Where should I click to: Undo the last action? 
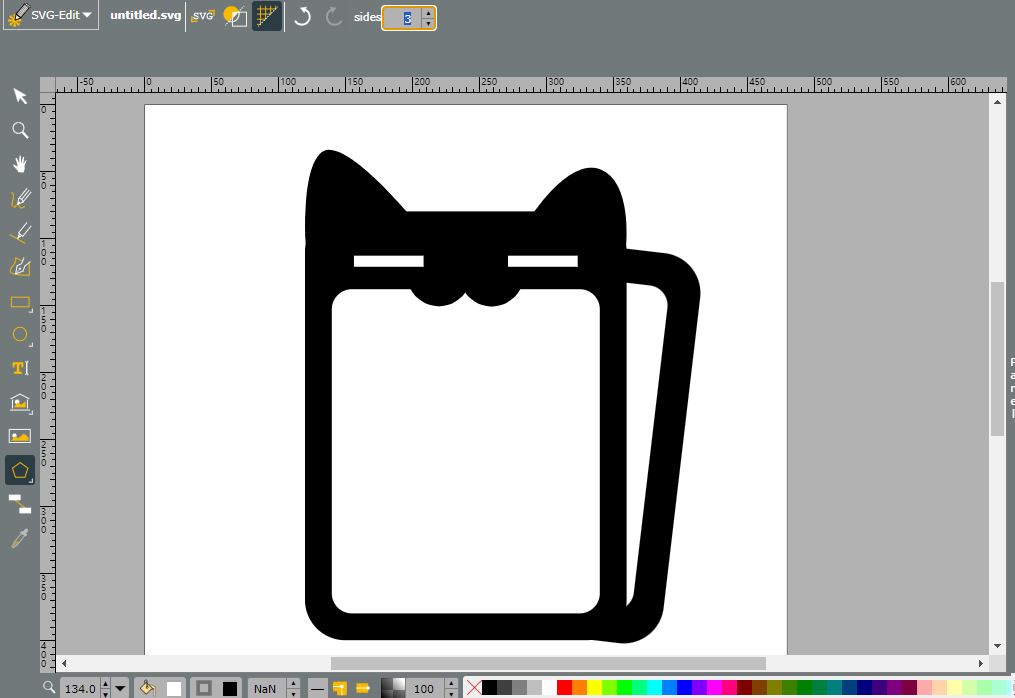(302, 16)
